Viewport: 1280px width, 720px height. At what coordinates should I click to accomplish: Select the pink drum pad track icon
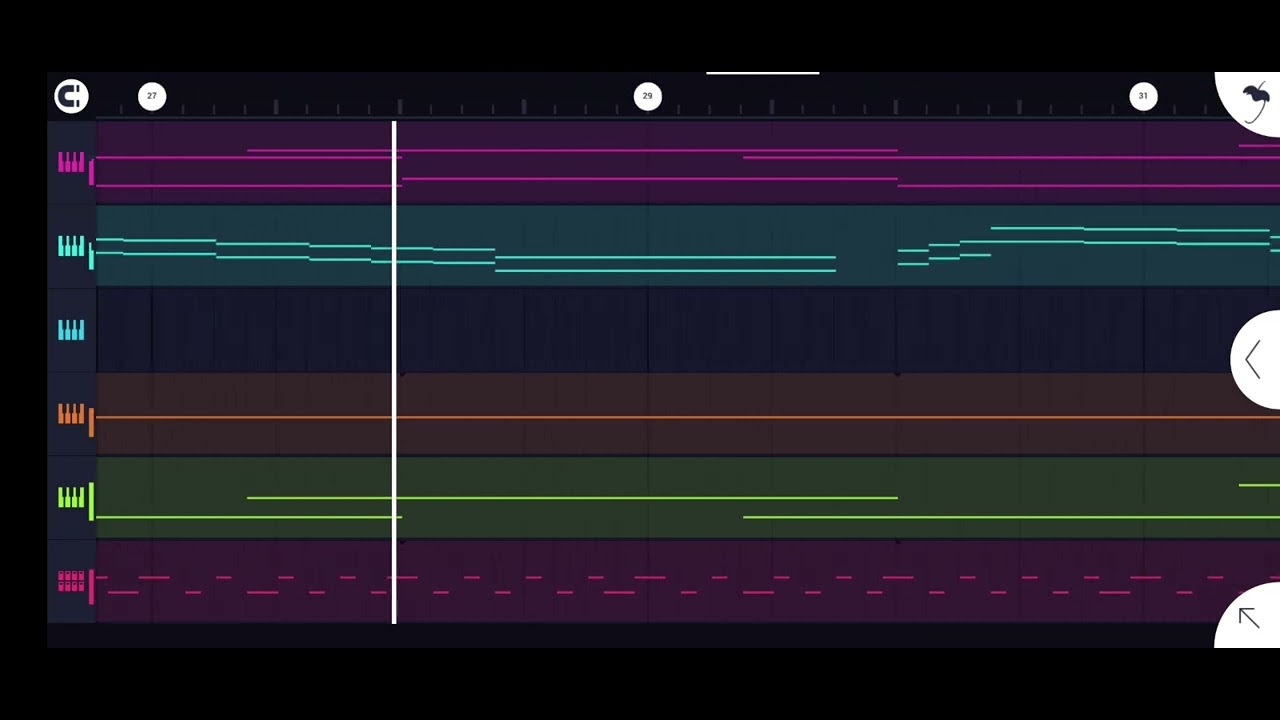coord(71,581)
